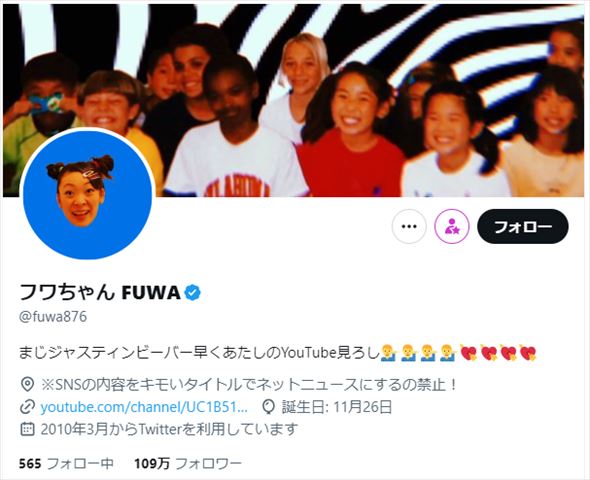Follow this account with フォロー button
This screenshot has width=590, height=480.
(x=523, y=226)
